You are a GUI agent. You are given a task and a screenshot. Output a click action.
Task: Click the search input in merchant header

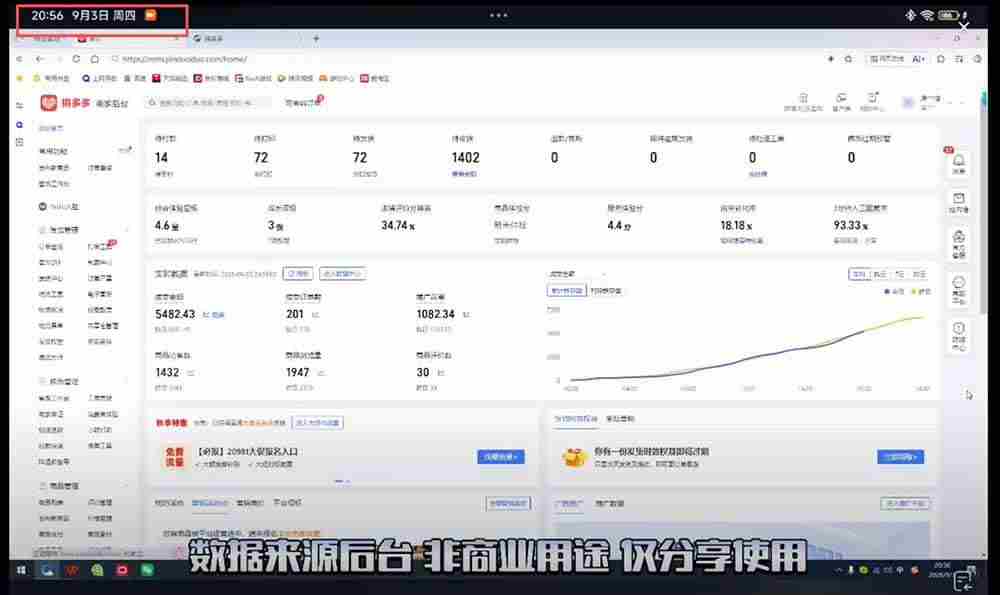pos(208,103)
